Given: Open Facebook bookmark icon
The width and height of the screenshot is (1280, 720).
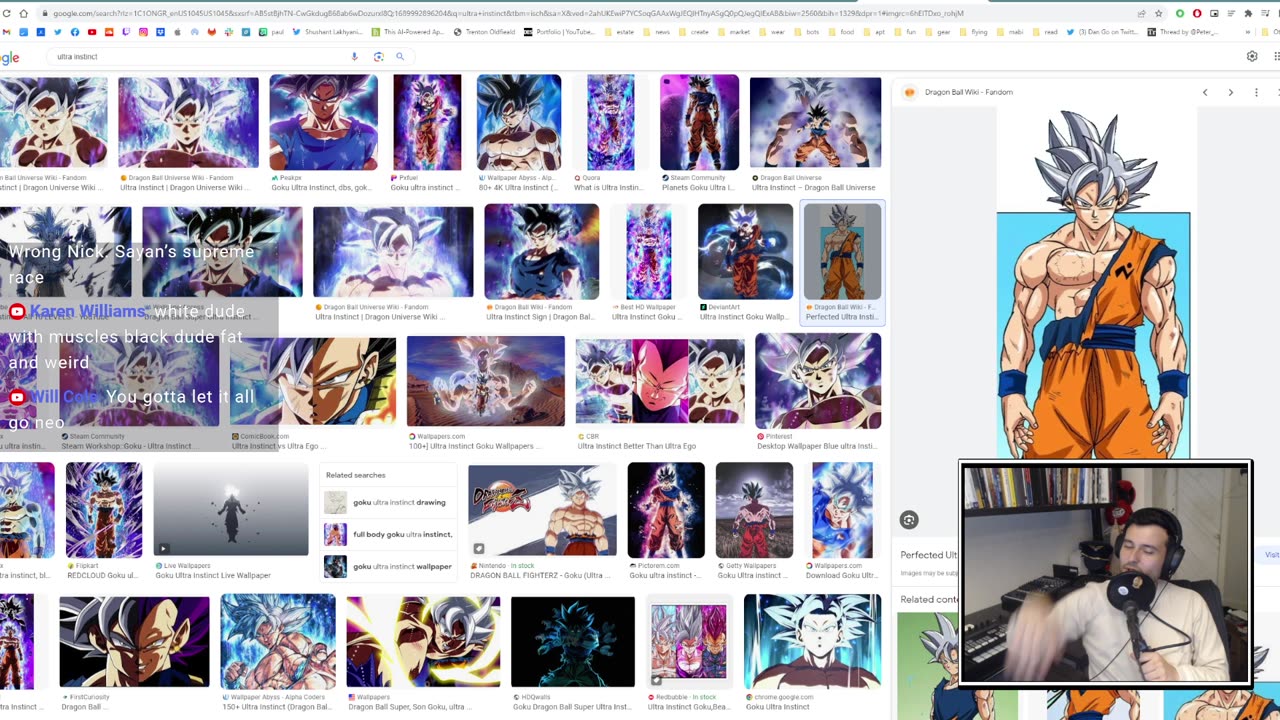Looking at the screenshot, I should click(75, 32).
